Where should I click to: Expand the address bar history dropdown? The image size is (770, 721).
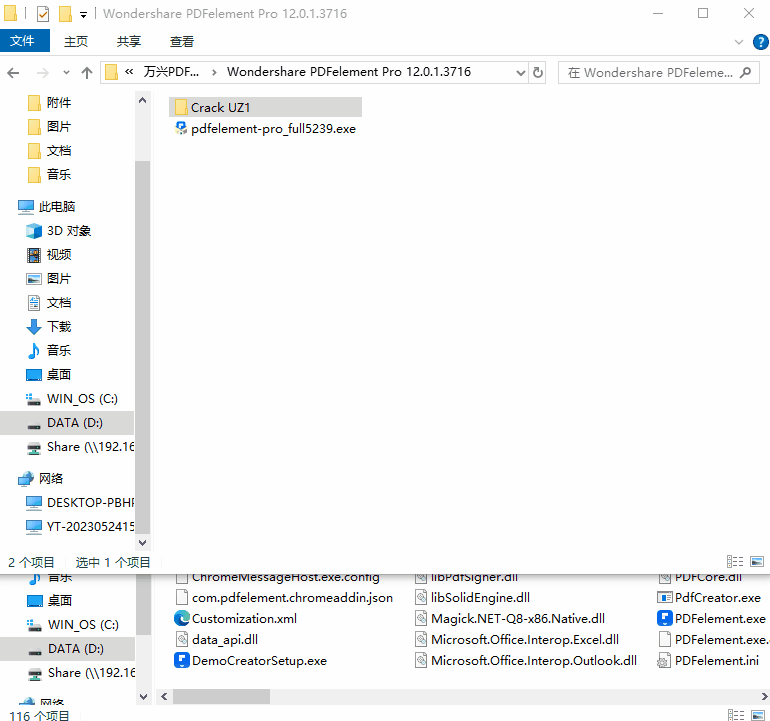(520, 73)
